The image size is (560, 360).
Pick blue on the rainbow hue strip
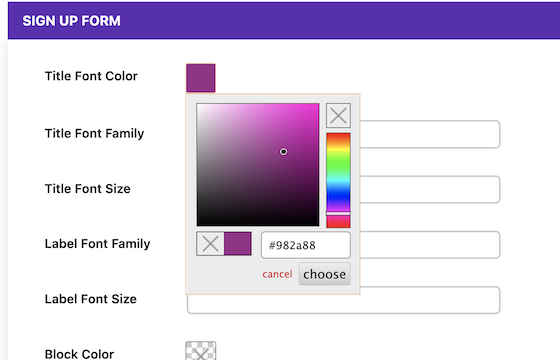click(x=338, y=196)
